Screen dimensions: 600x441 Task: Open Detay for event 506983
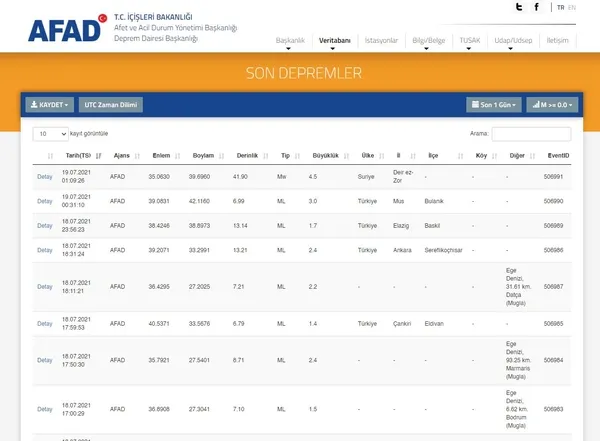[45, 409]
